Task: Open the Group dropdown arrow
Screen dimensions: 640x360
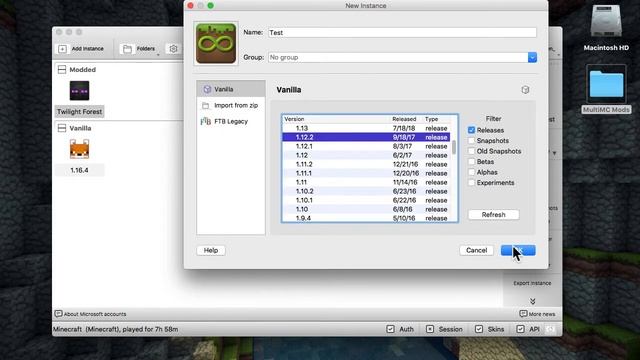Action: coord(532,58)
